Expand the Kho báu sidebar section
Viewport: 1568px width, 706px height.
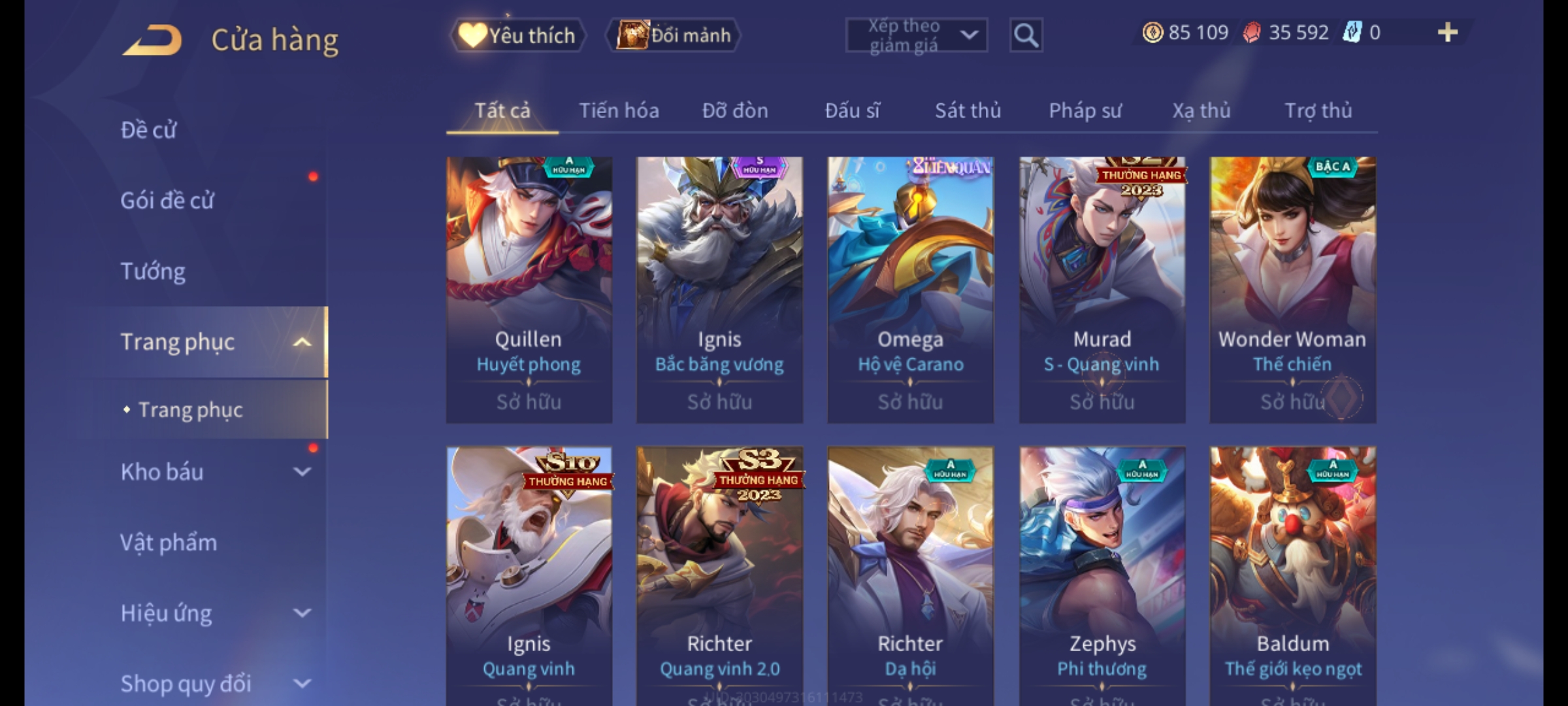click(302, 472)
